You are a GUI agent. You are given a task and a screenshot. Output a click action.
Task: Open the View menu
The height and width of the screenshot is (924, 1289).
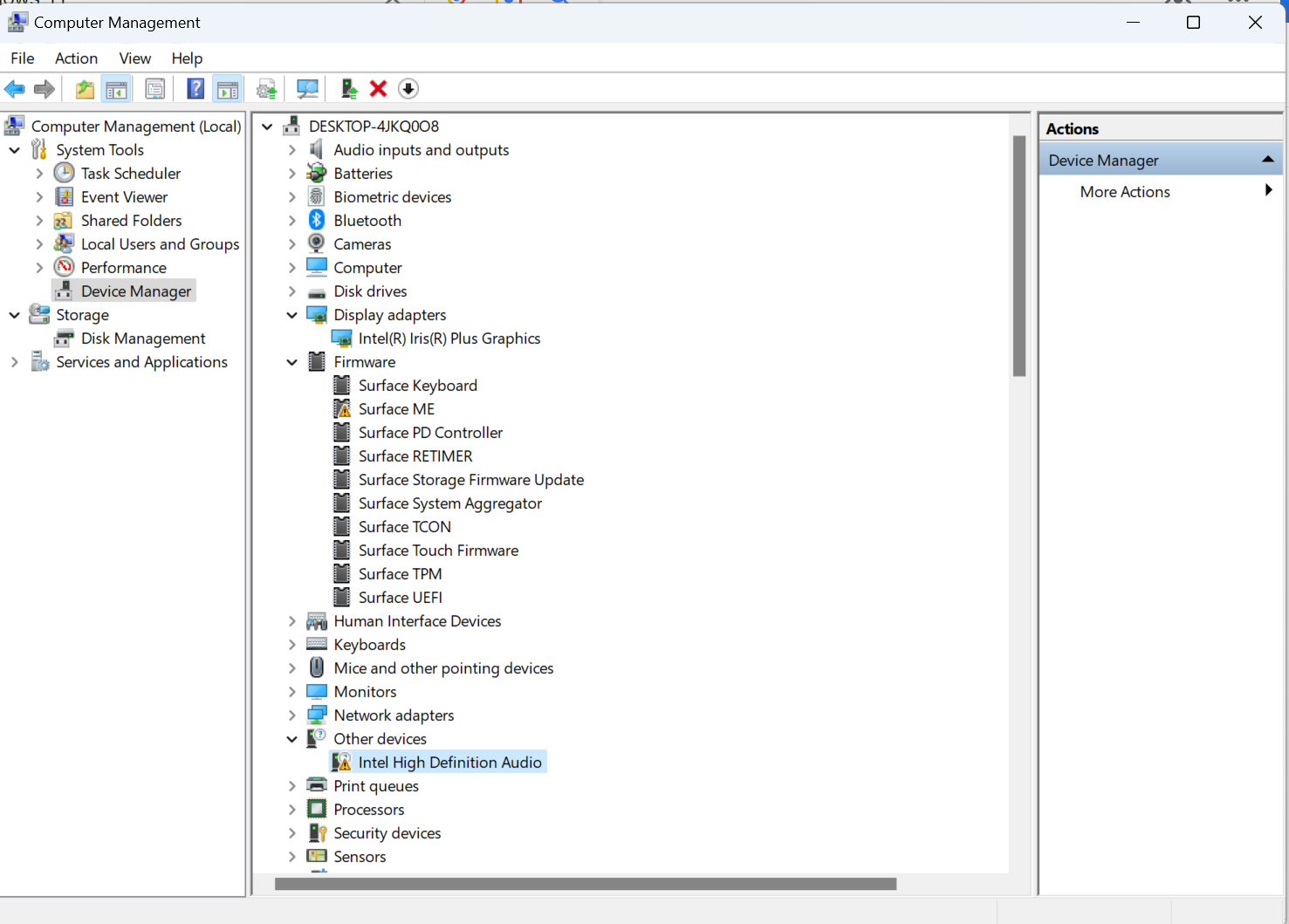point(134,58)
